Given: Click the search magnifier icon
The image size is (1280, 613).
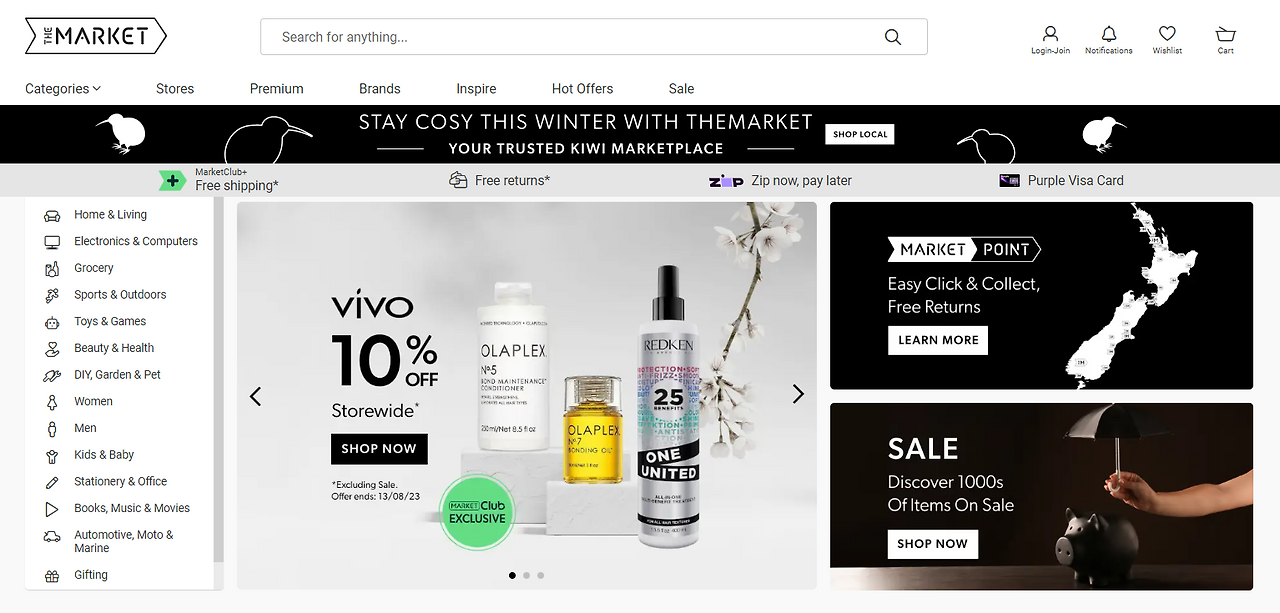Looking at the screenshot, I should click(x=893, y=37).
